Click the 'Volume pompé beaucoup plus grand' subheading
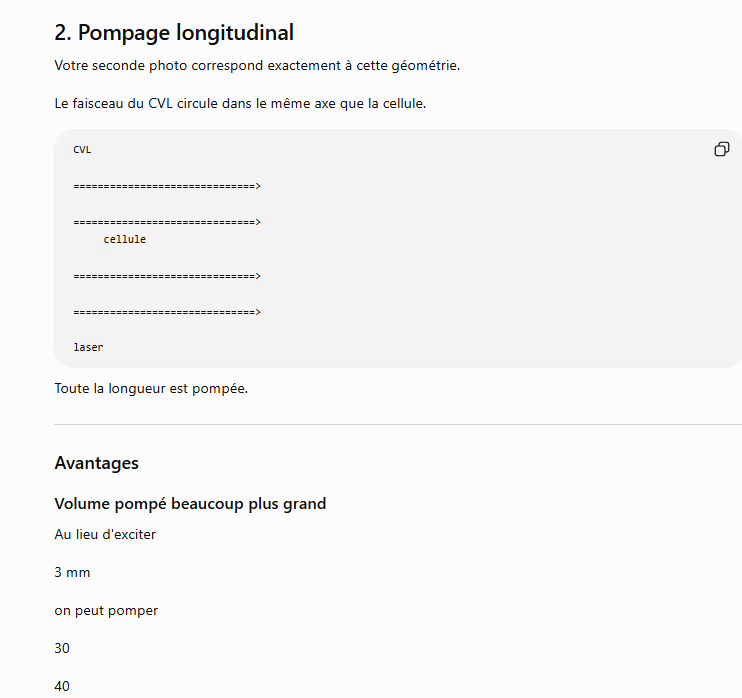The width and height of the screenshot is (742, 698). [190, 504]
